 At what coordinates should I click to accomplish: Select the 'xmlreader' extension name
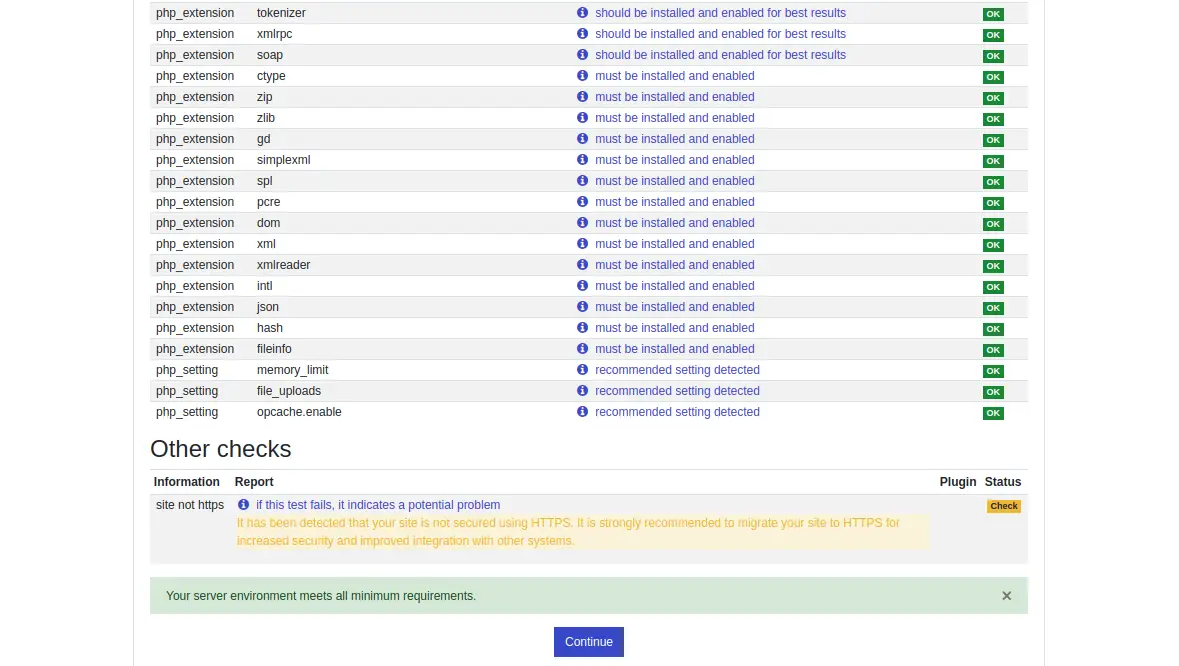(283, 265)
